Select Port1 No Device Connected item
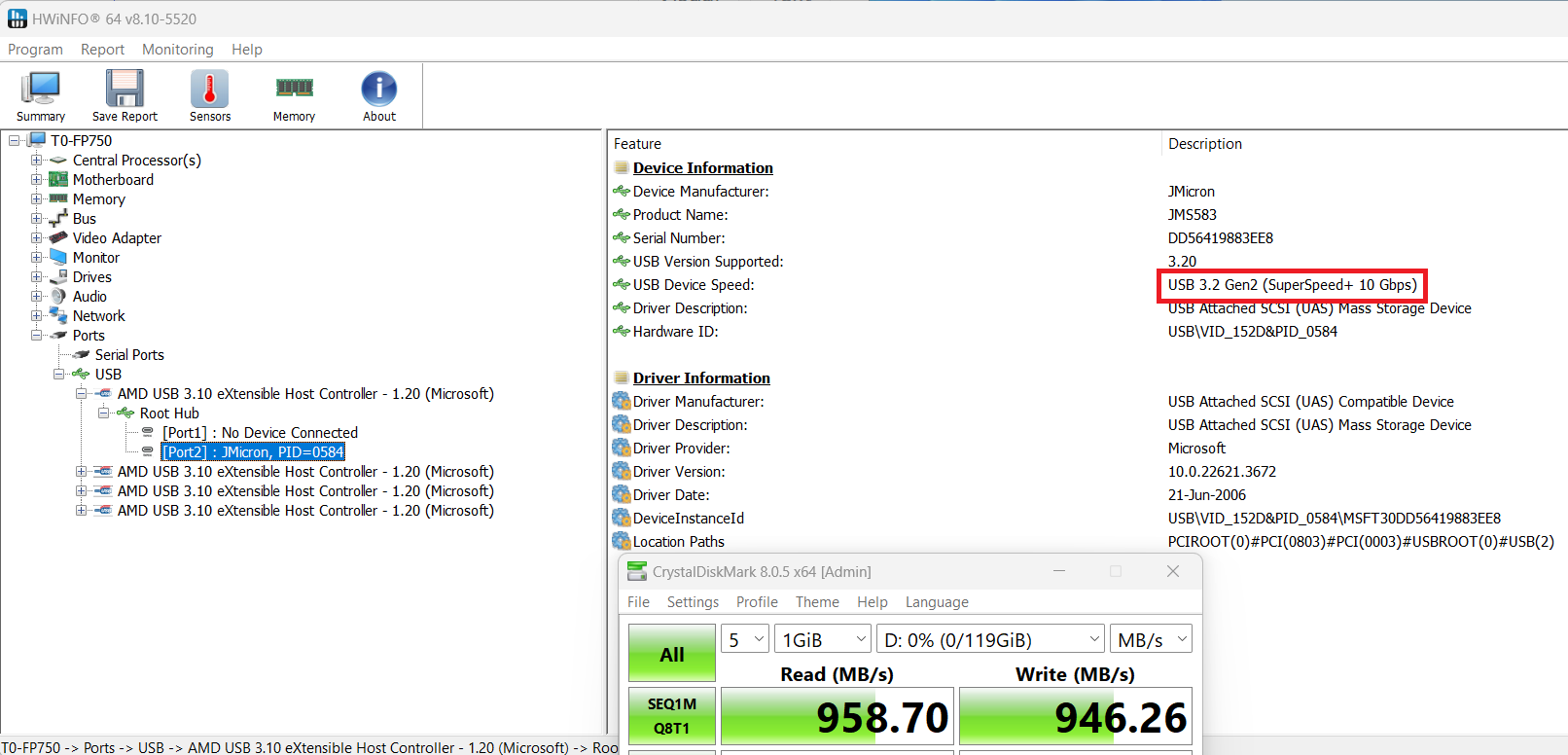This screenshot has height=755, width=1568. (260, 432)
